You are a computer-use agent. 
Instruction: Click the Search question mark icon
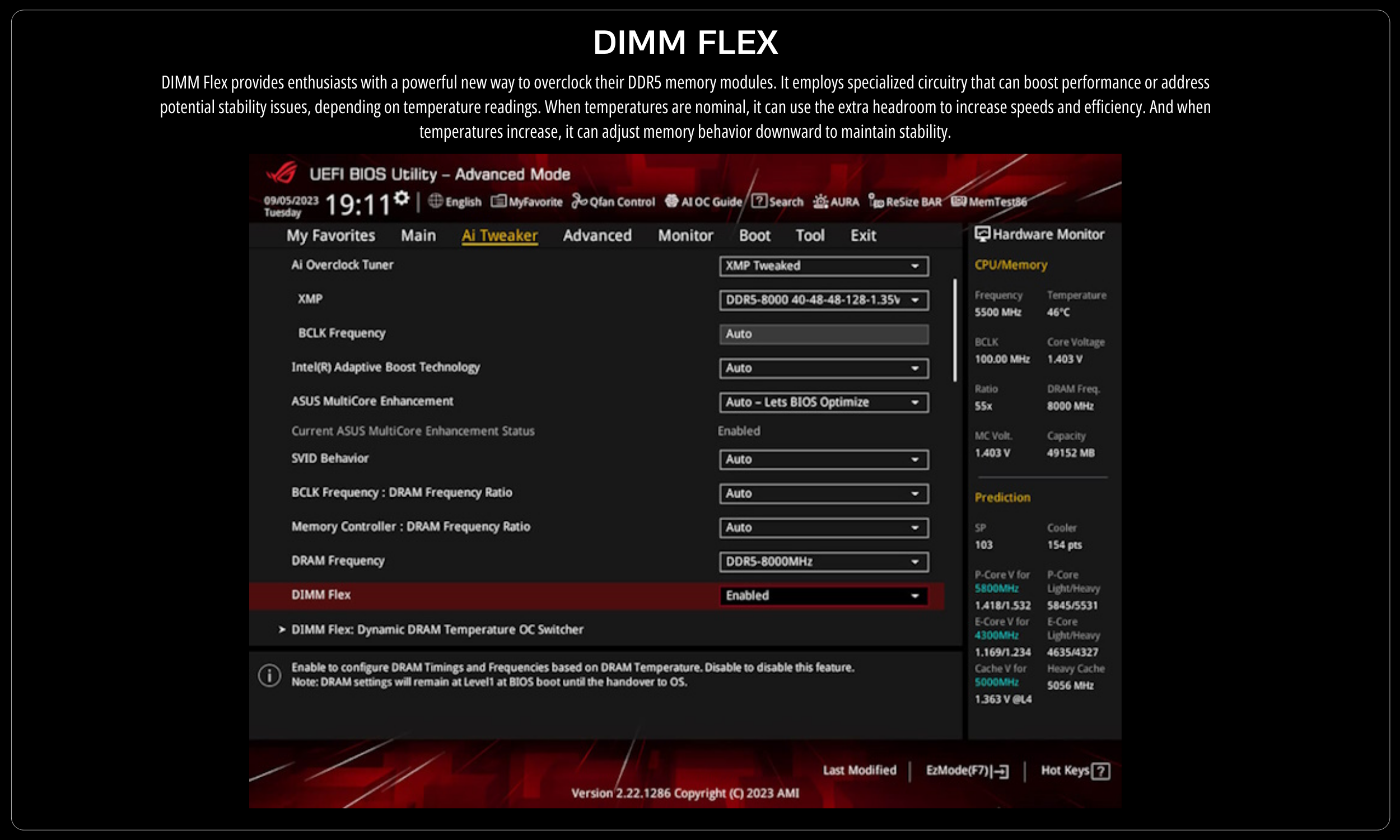pyautogui.click(x=759, y=201)
